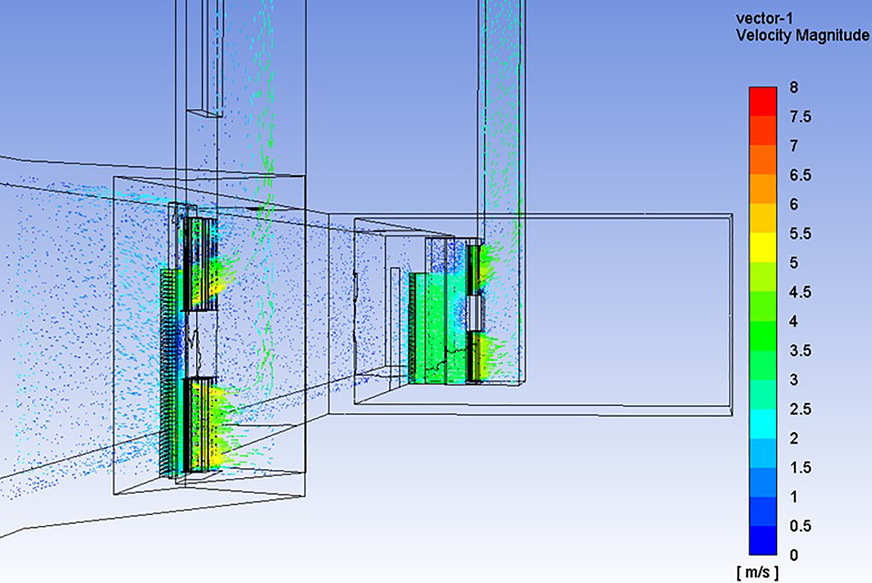Click the minimum value label '0'
Image resolution: width=872 pixels, height=583 pixels.
[x=793, y=555]
